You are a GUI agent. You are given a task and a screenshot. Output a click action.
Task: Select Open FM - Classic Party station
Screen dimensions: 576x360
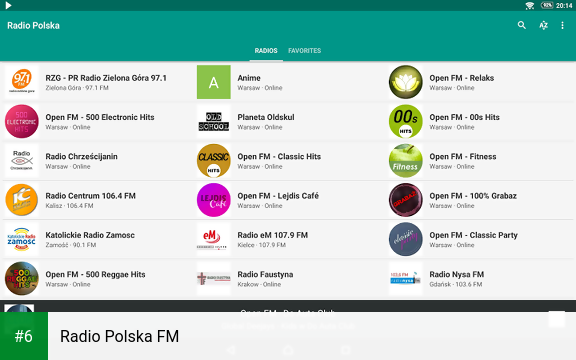coord(474,235)
